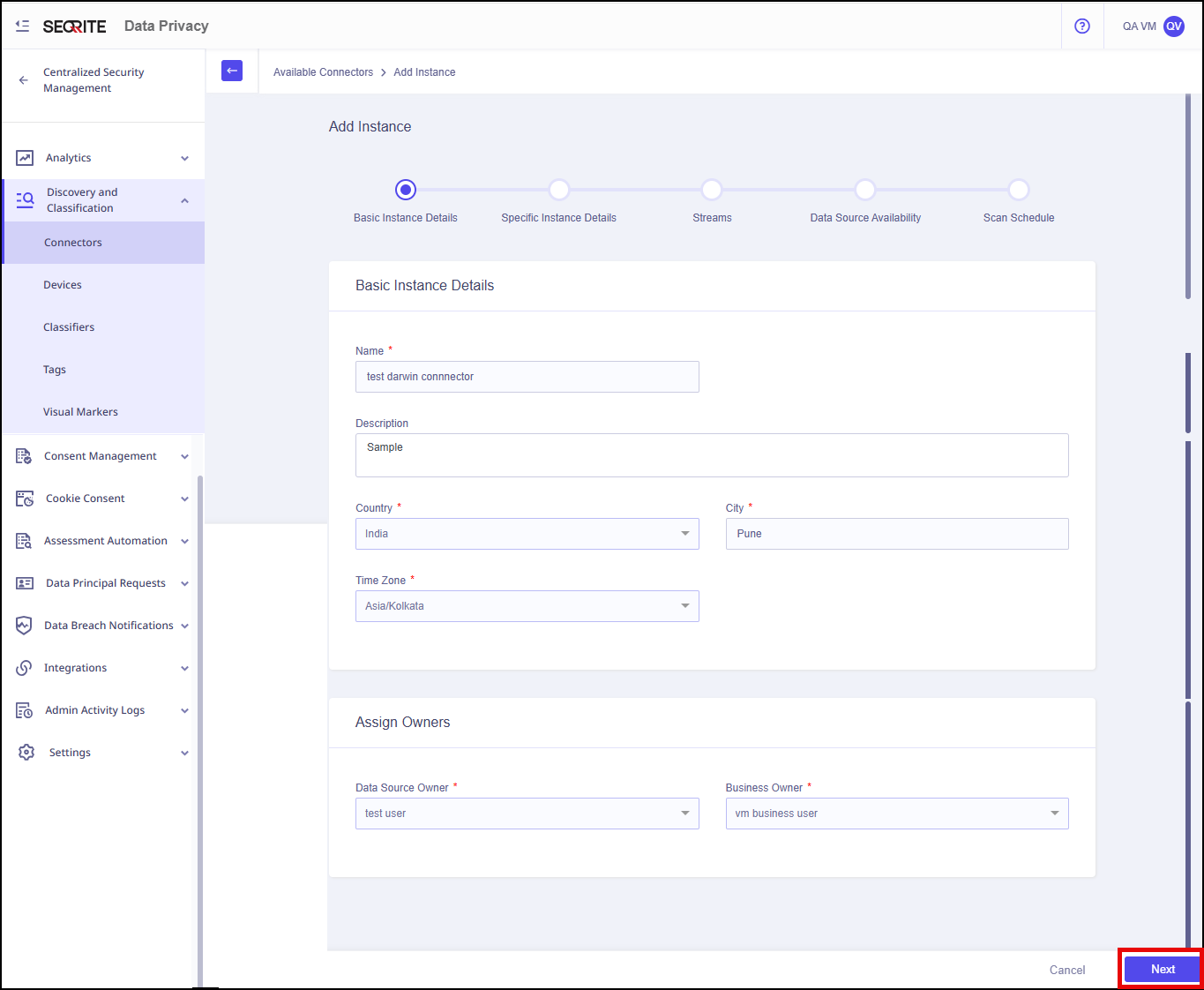Click the Settings gear icon

(x=26, y=753)
